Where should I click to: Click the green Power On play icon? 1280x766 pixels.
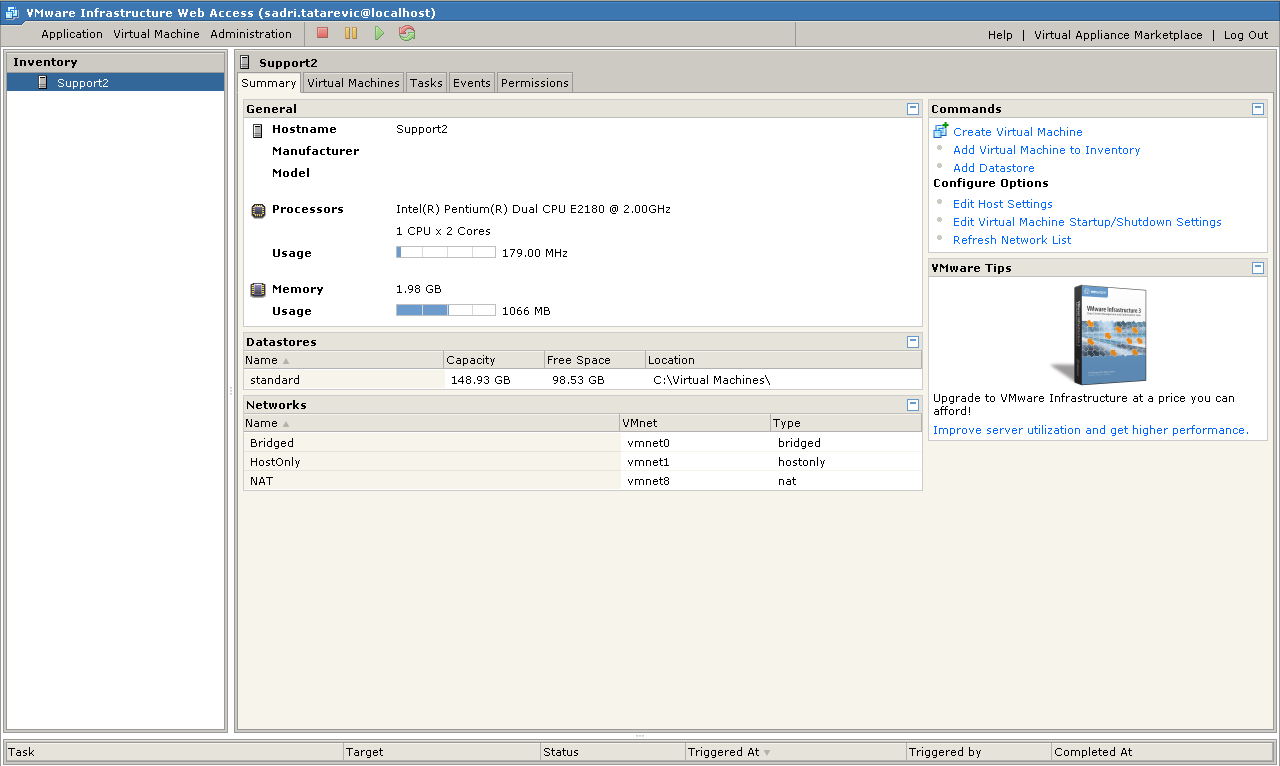(379, 33)
